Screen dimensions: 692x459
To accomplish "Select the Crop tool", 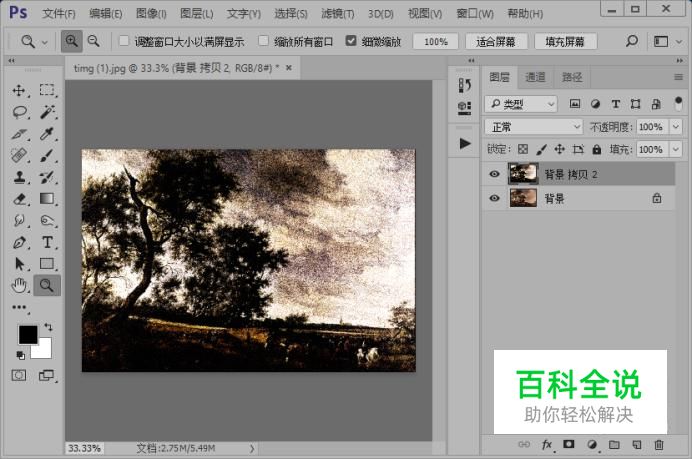I will pos(19,134).
